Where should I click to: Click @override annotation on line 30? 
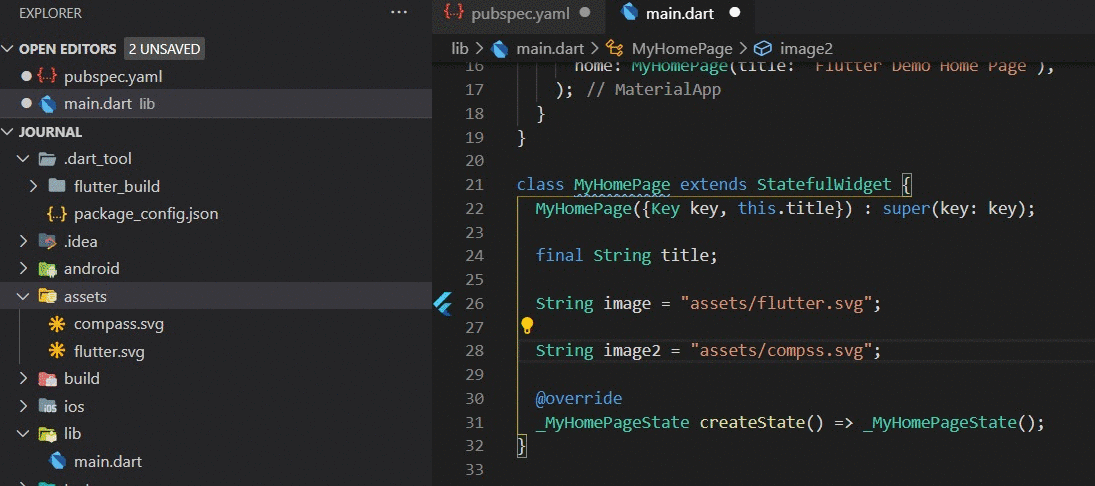point(578,398)
